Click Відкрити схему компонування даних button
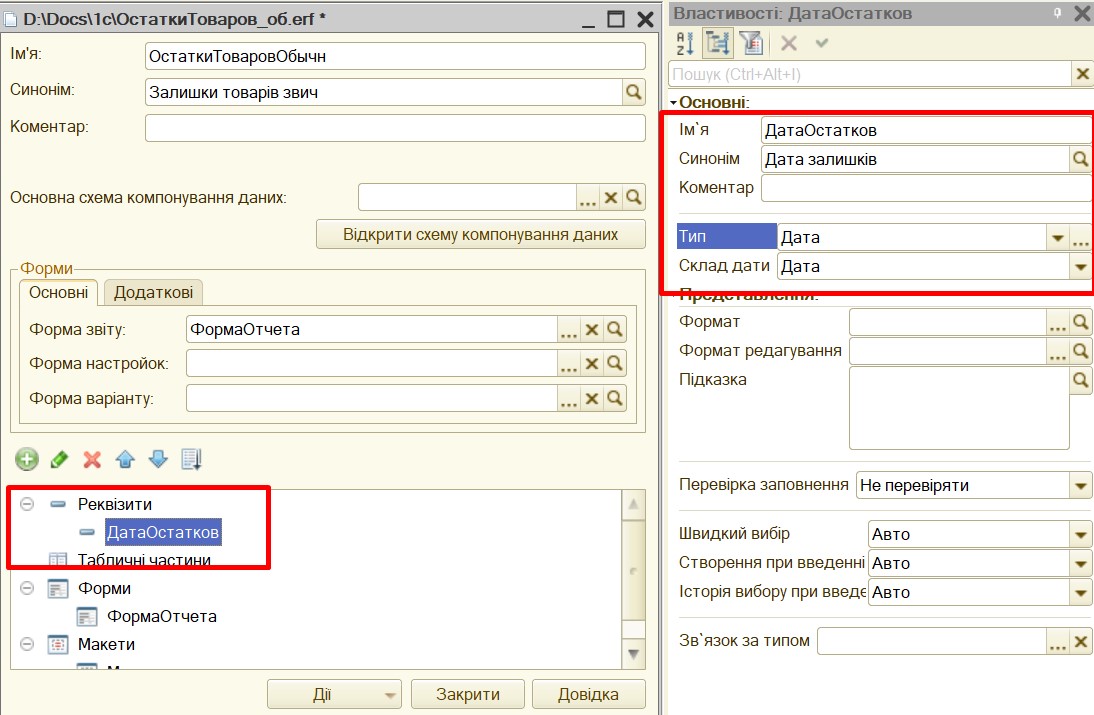1094x715 pixels. coord(480,234)
